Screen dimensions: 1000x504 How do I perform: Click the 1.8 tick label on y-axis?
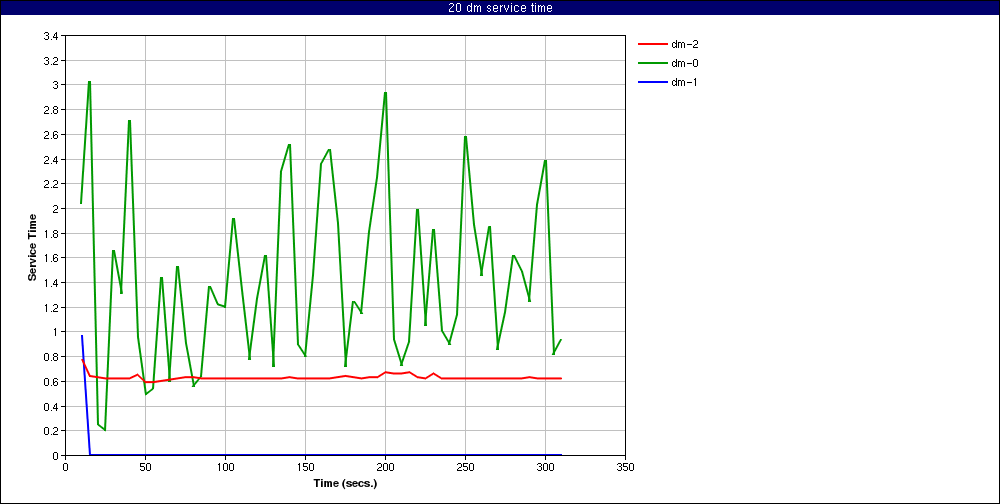[x=50, y=233]
